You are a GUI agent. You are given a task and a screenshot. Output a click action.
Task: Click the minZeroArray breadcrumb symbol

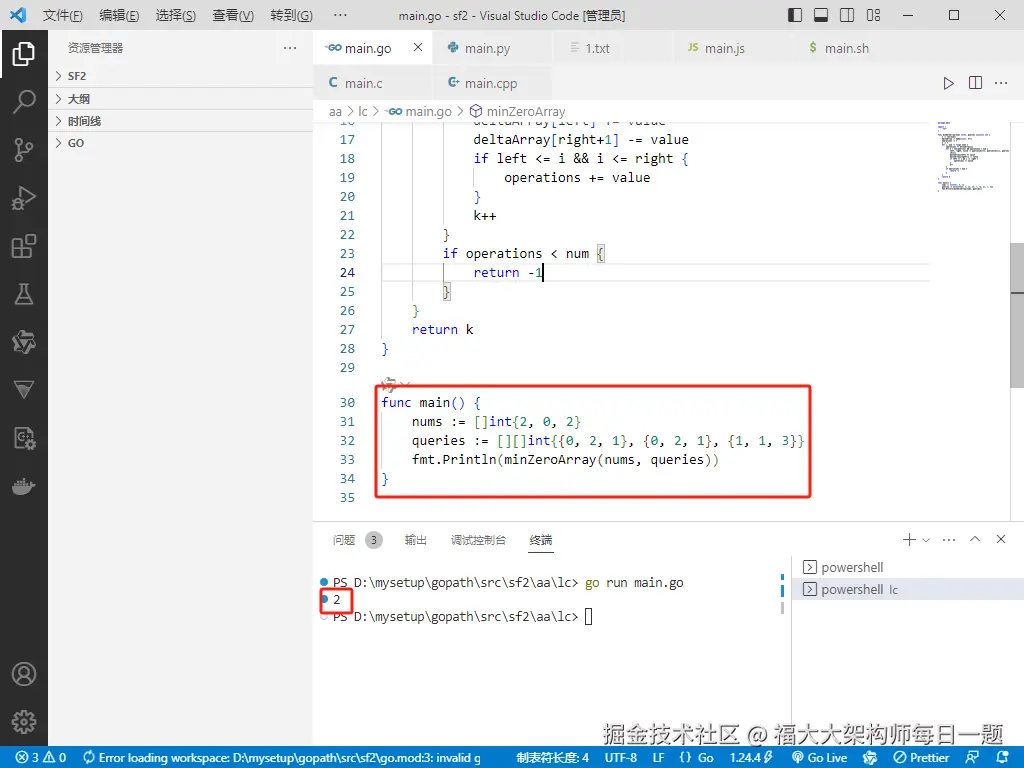518,112
